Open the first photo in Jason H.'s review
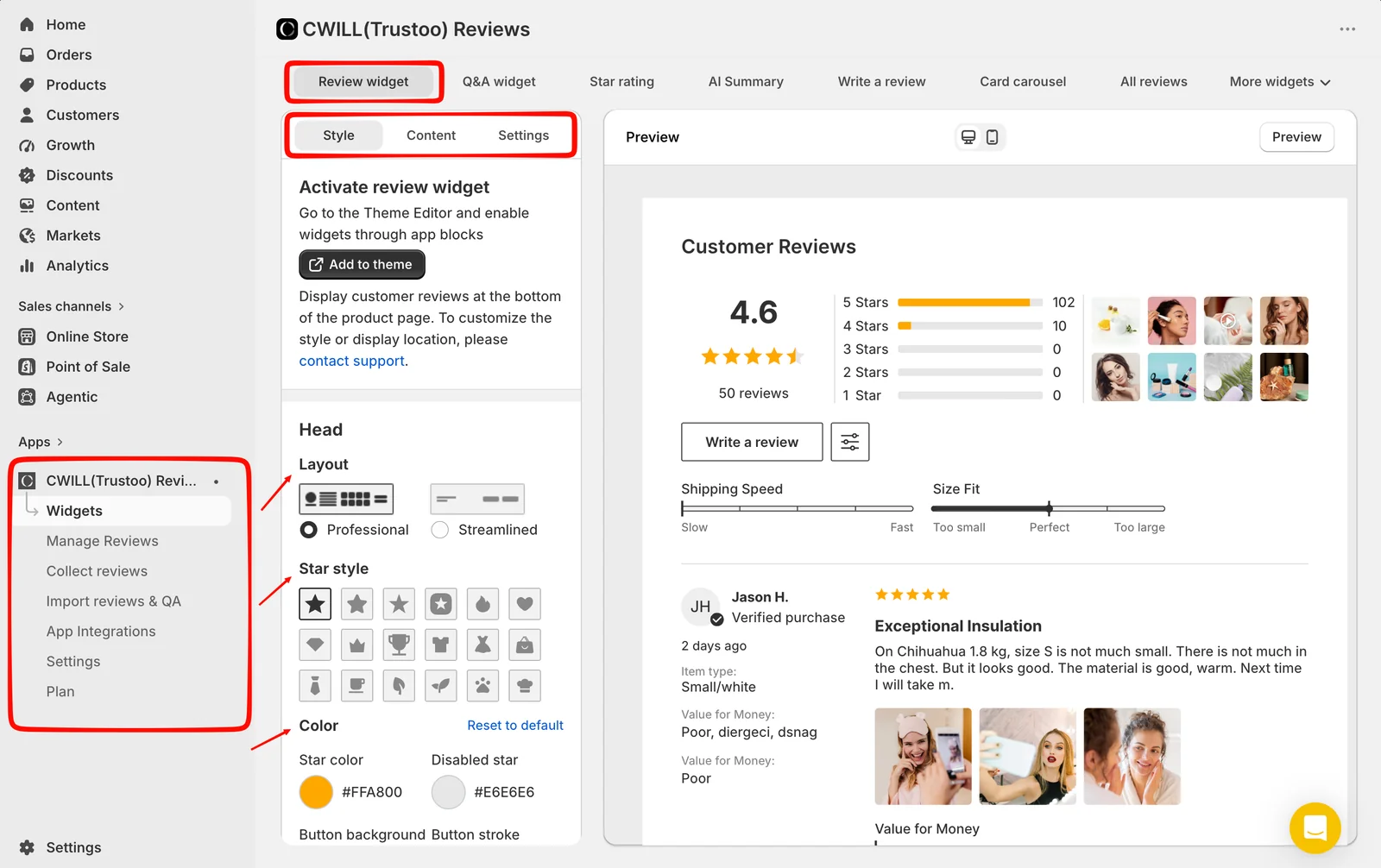 point(923,757)
